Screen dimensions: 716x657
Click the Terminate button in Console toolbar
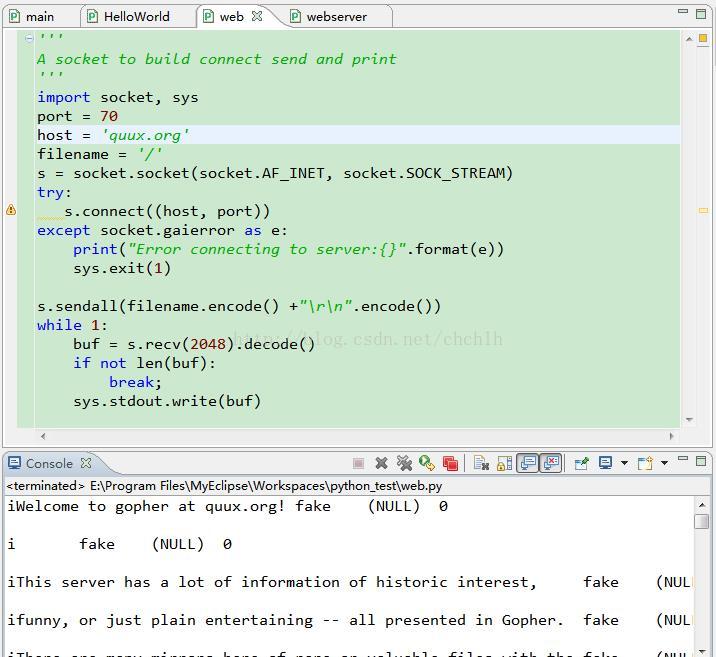[358, 464]
